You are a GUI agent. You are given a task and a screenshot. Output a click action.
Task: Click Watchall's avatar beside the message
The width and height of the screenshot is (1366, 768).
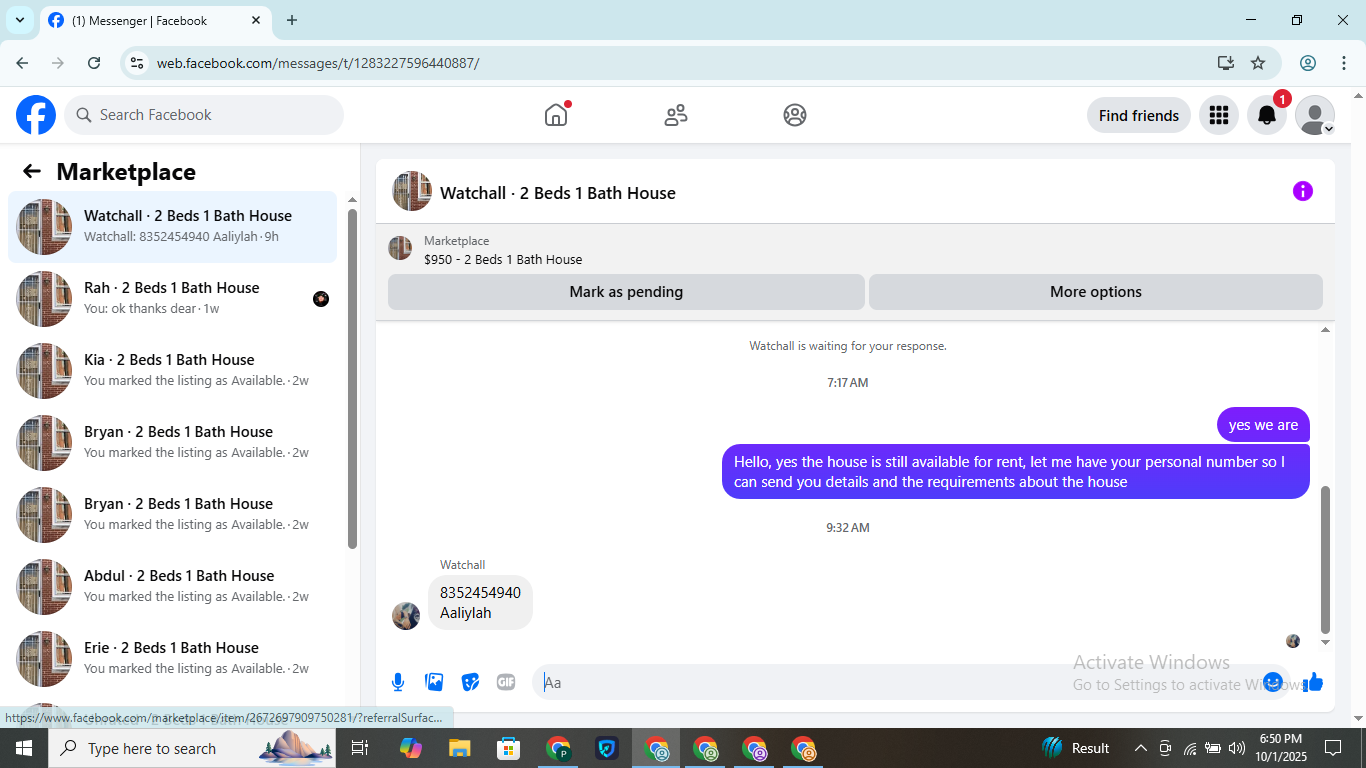pos(406,616)
